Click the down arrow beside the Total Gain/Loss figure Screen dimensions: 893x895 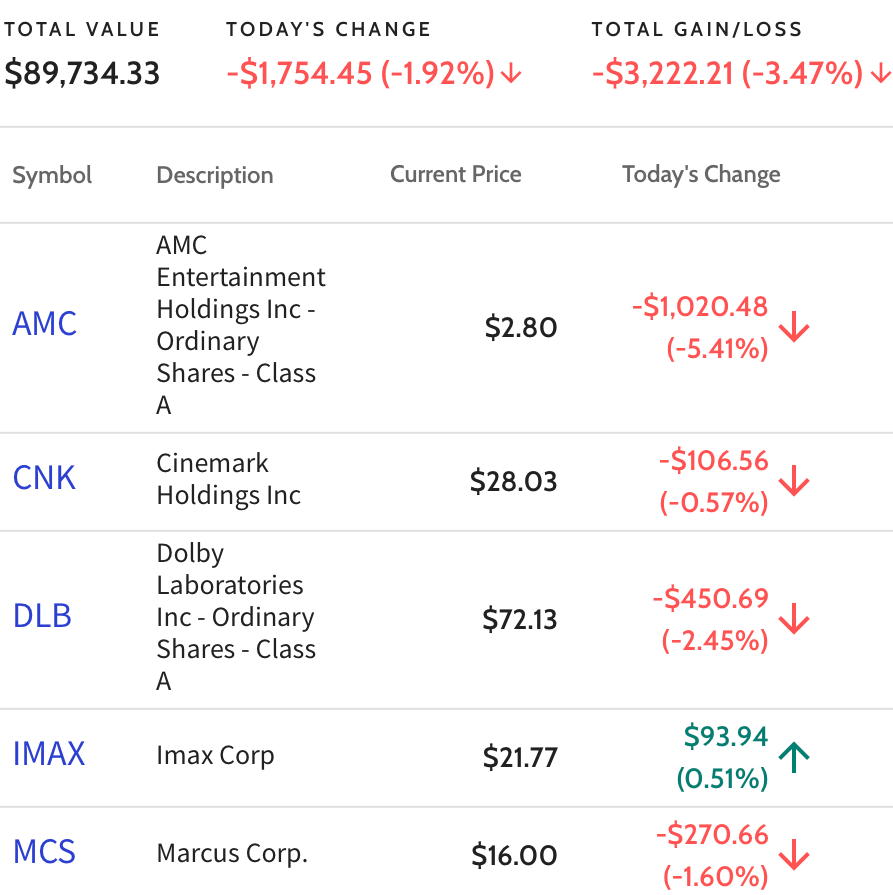pos(880,74)
